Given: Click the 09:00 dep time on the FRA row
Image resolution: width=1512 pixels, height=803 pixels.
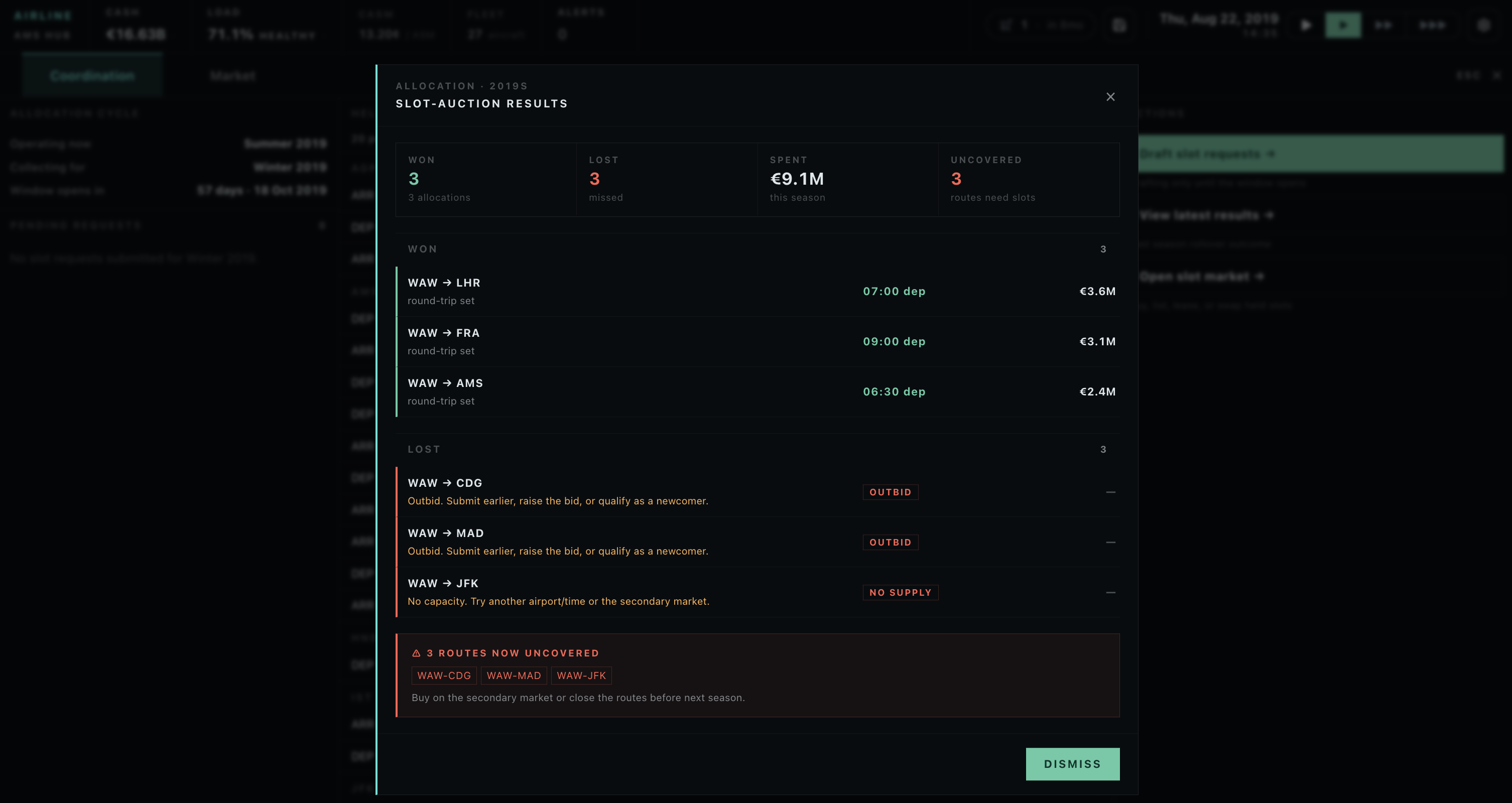Looking at the screenshot, I should [894, 342].
